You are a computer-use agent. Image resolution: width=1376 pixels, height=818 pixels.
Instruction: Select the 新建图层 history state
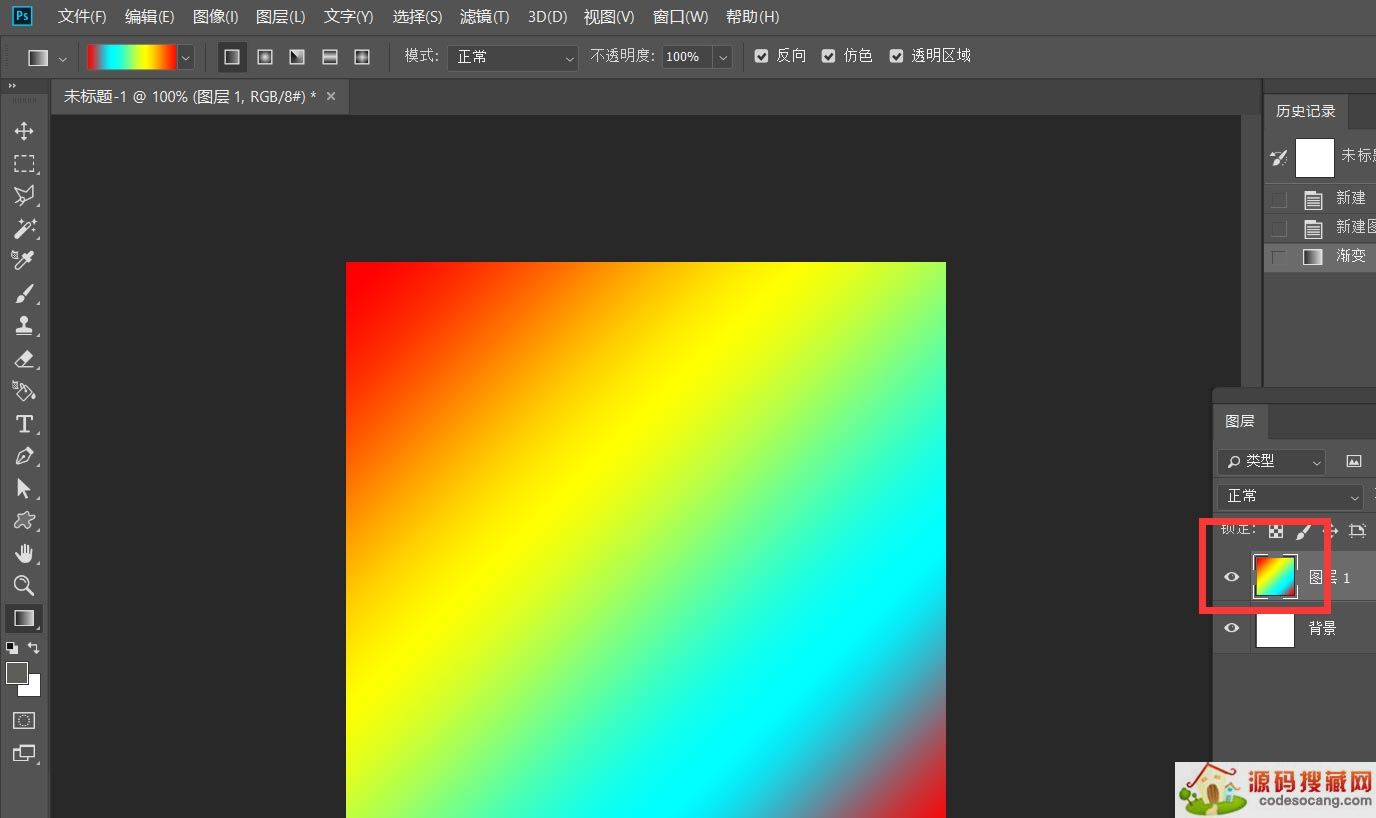[x=1320, y=227]
